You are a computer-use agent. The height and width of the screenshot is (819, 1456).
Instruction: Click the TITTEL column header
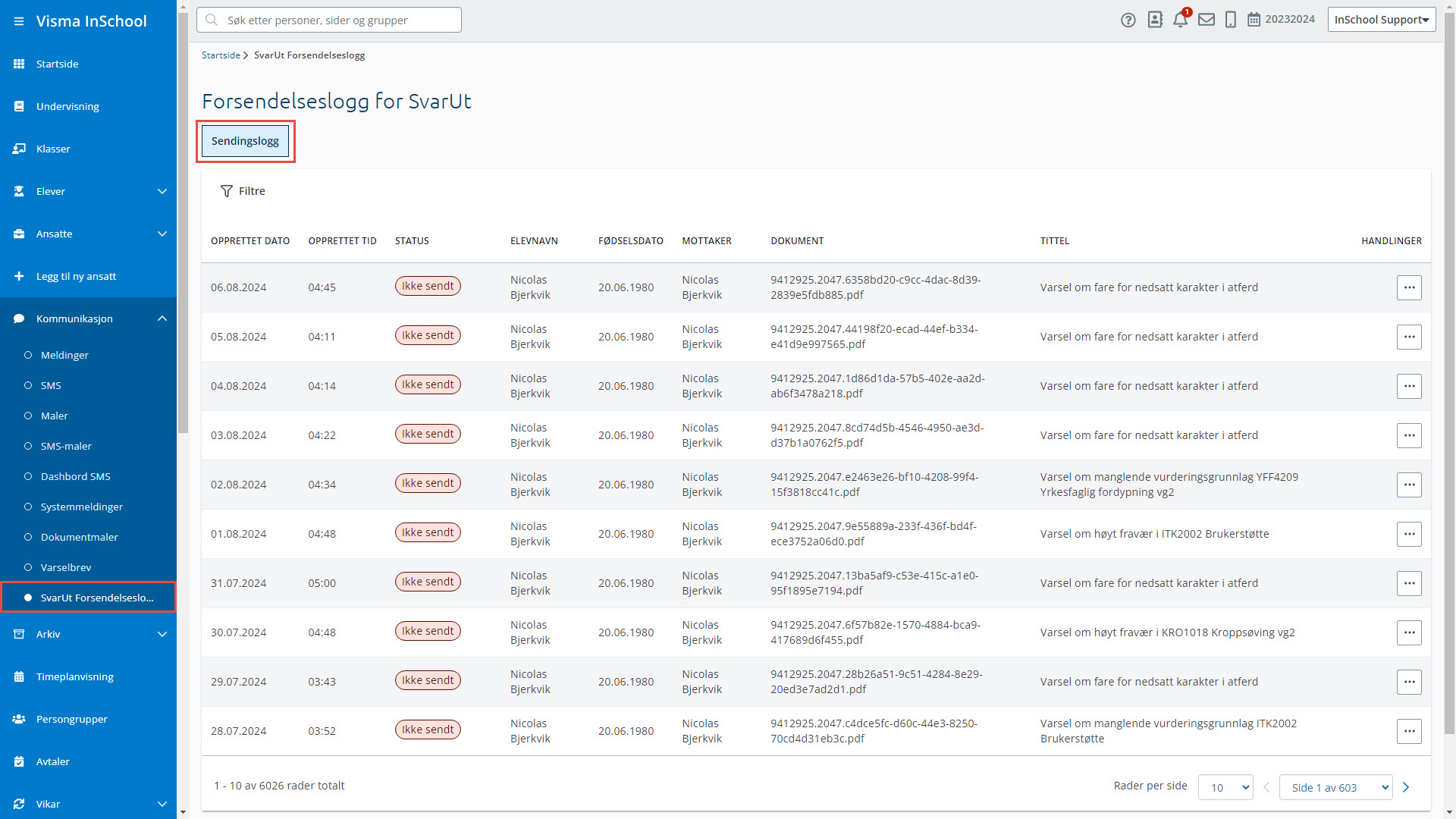(1055, 241)
